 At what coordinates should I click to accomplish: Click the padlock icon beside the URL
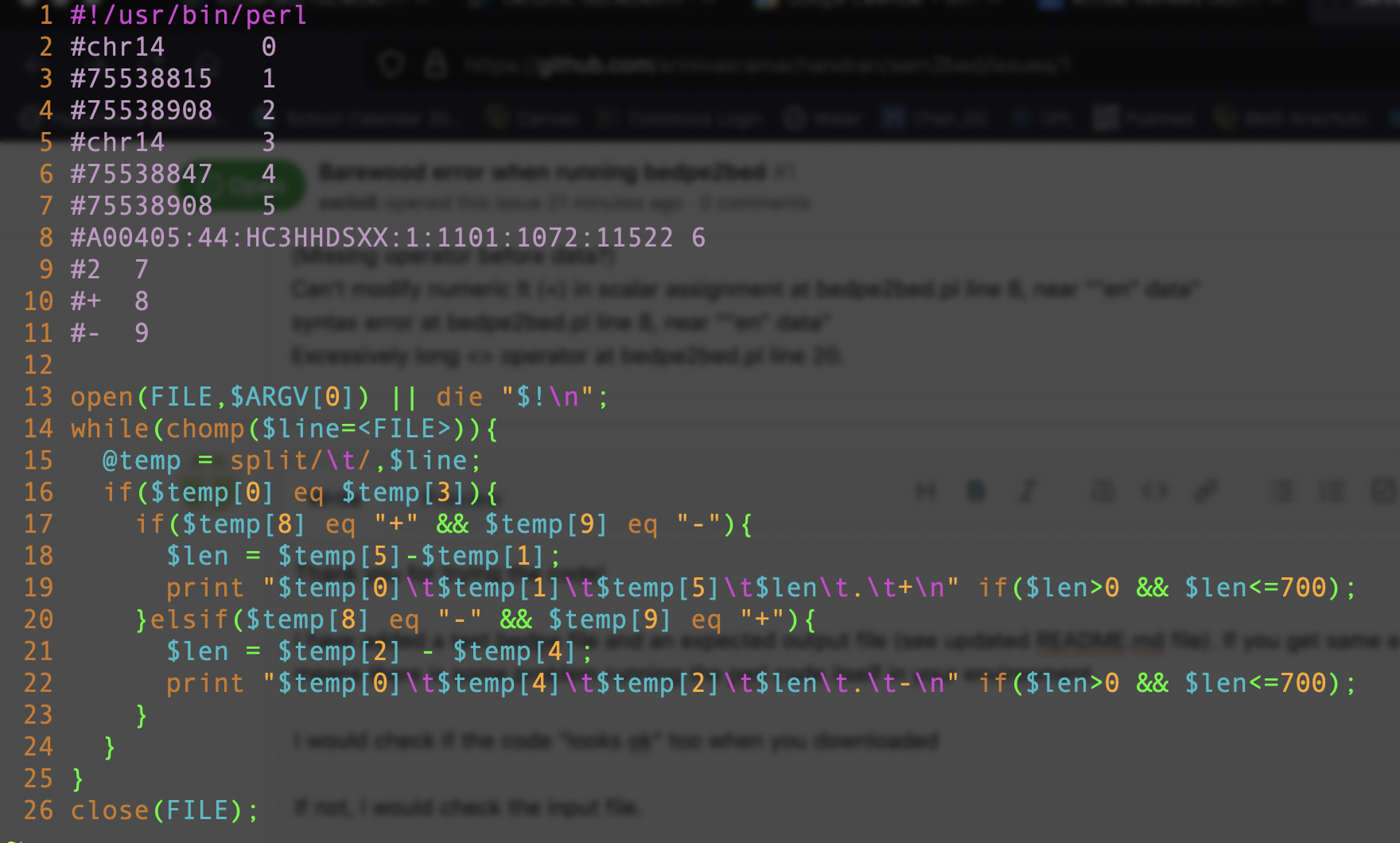[436, 64]
